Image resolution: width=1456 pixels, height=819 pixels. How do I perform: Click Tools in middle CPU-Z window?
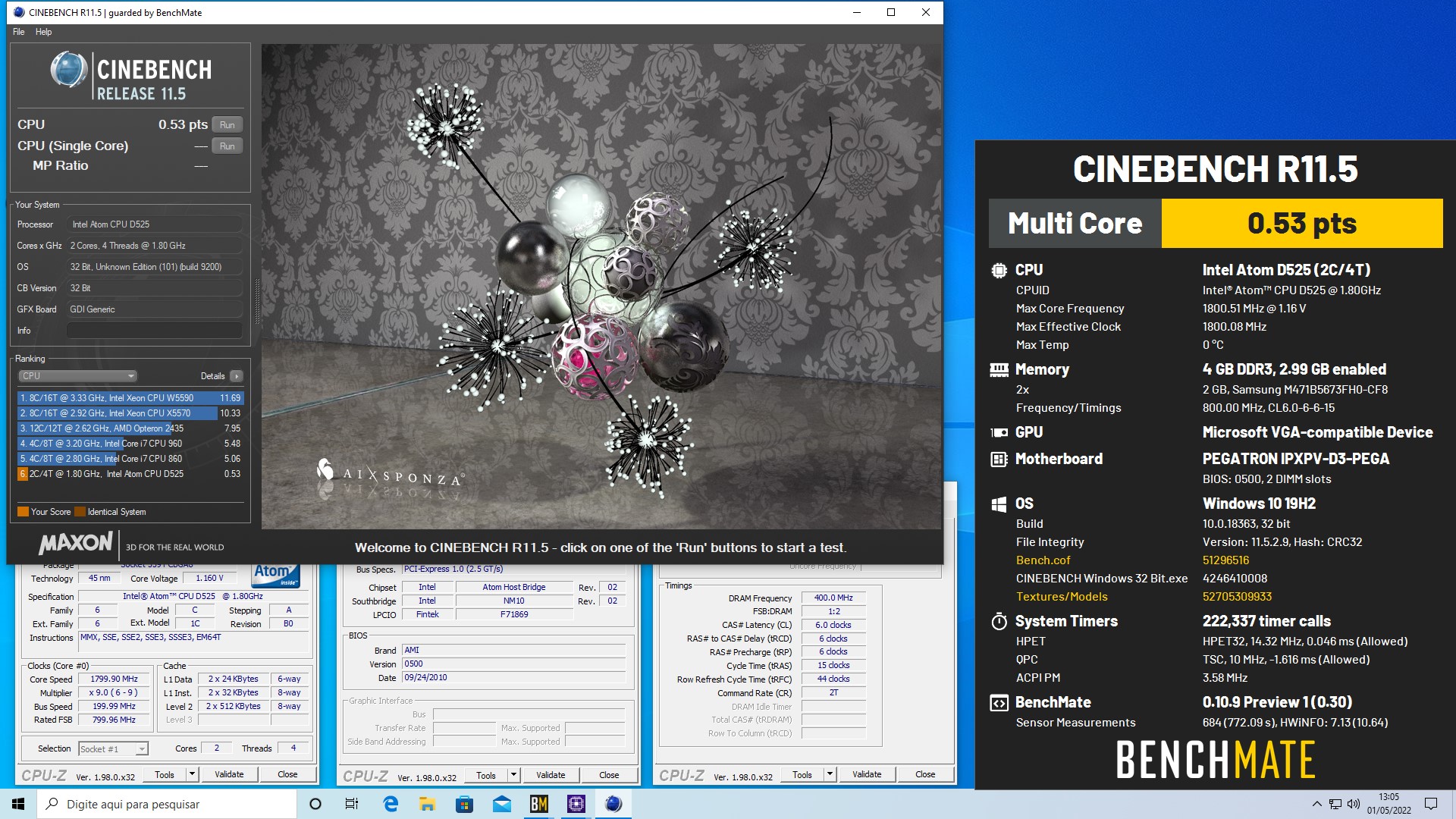coord(486,775)
